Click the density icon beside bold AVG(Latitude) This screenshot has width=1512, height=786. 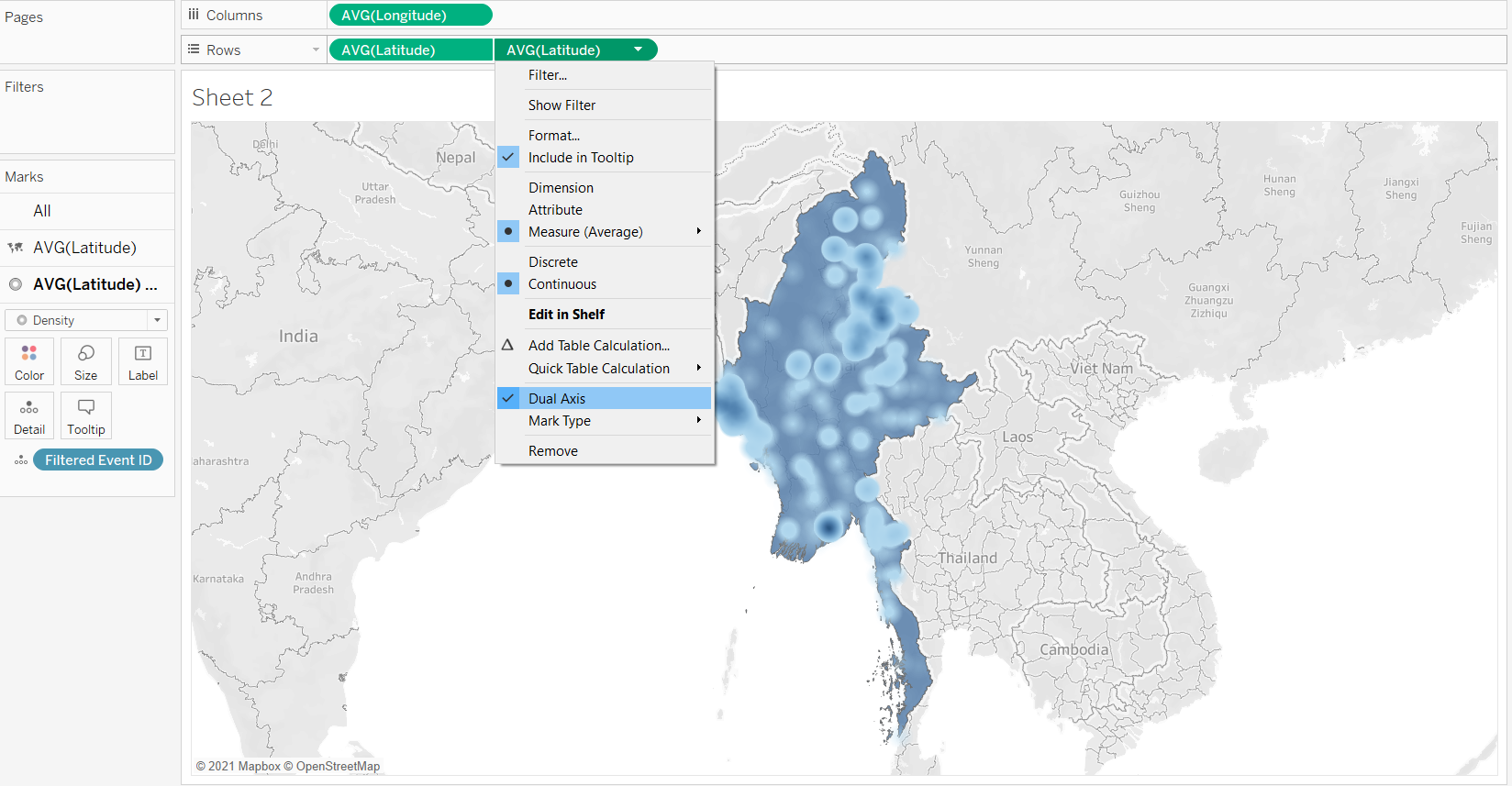click(16, 284)
